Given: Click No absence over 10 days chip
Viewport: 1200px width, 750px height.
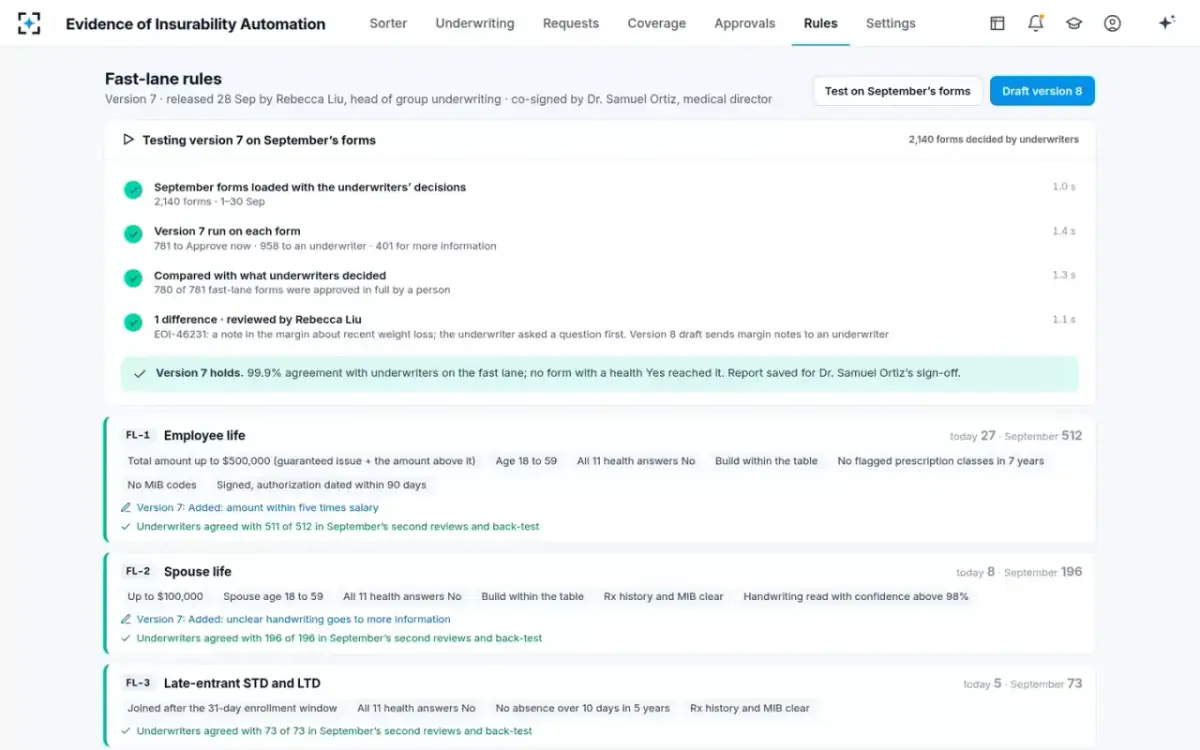Looking at the screenshot, I should pos(583,709).
